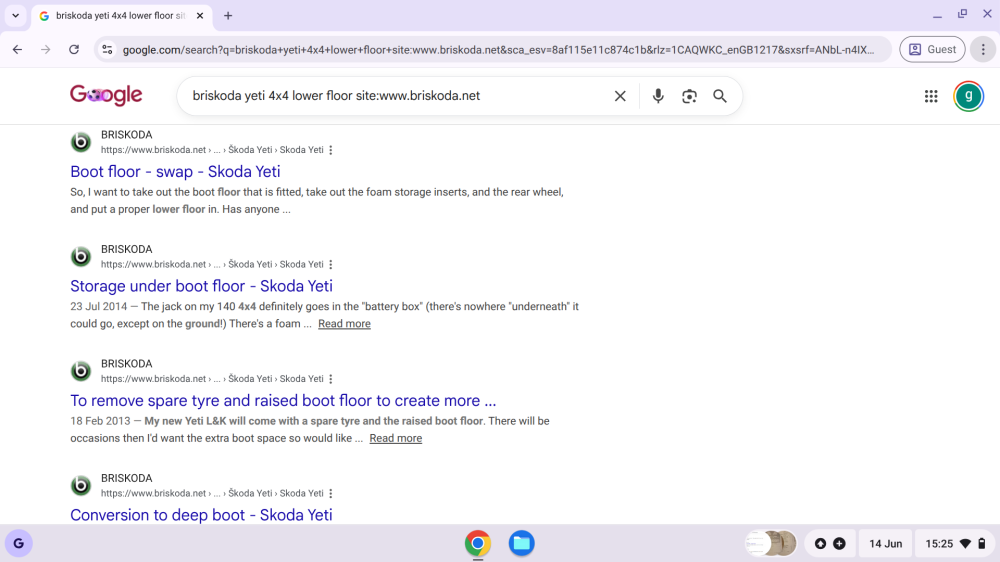Close the briskoda yeti search tab
Viewport: 1000px width, 562px height.
tap(200, 15)
